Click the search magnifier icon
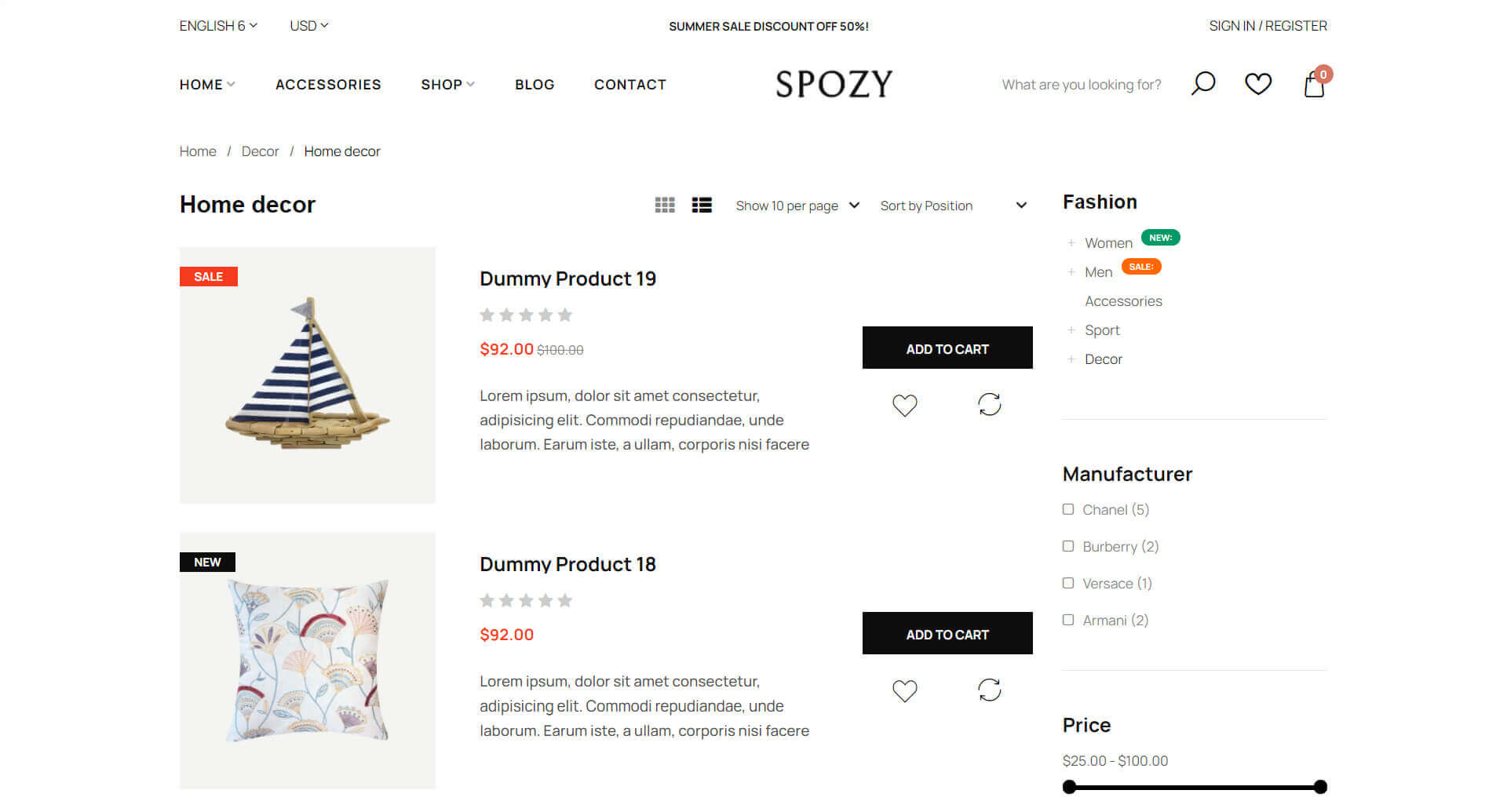This screenshot has height=812, width=1507. (1202, 83)
